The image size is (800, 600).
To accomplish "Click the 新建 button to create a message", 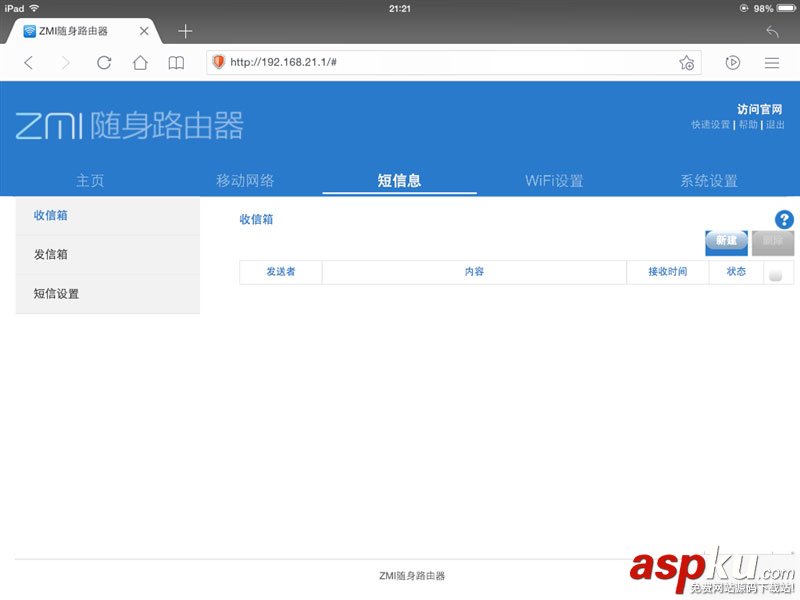I will 726,242.
